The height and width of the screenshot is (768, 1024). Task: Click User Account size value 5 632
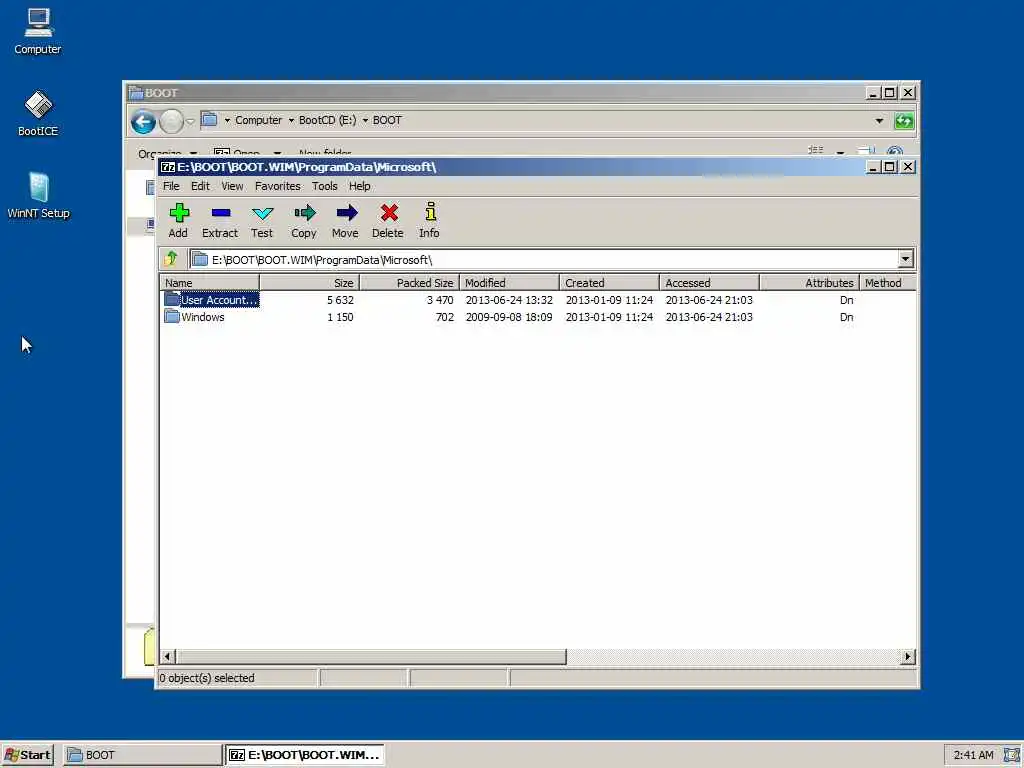[x=340, y=300]
